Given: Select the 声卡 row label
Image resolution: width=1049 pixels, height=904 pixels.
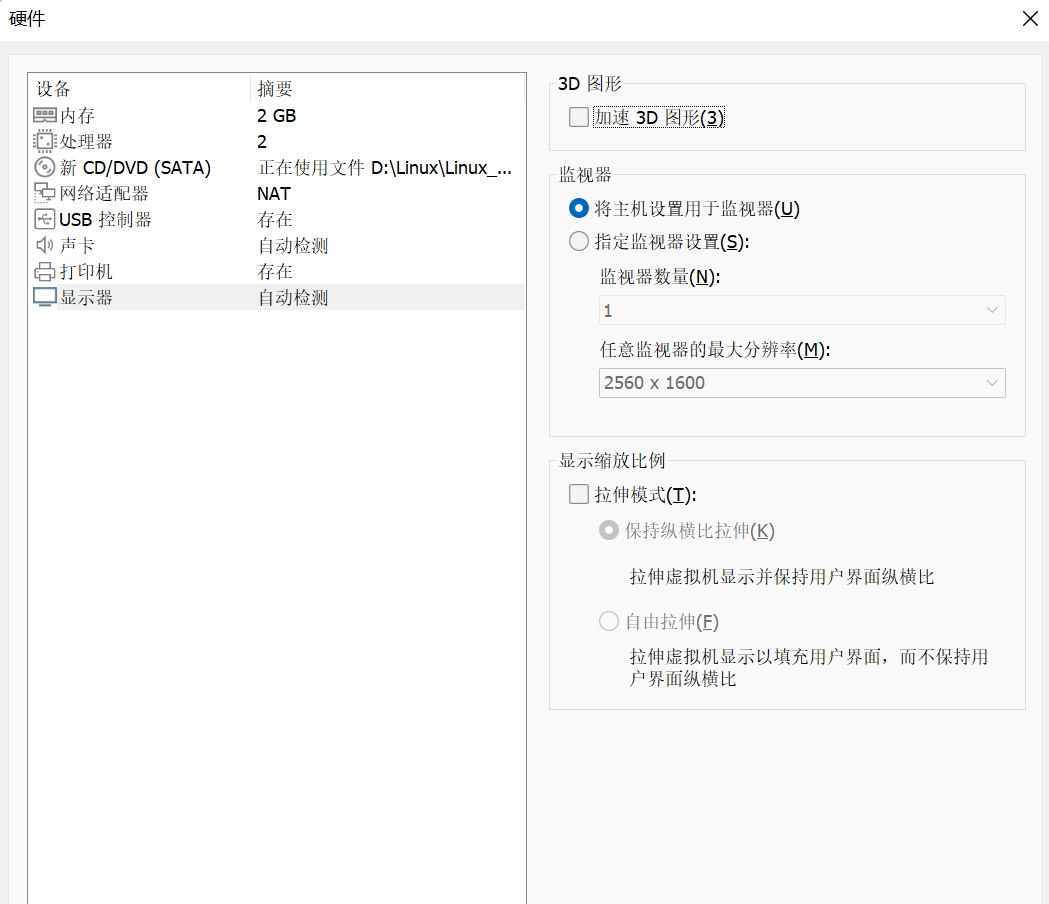Looking at the screenshot, I should 77,246.
